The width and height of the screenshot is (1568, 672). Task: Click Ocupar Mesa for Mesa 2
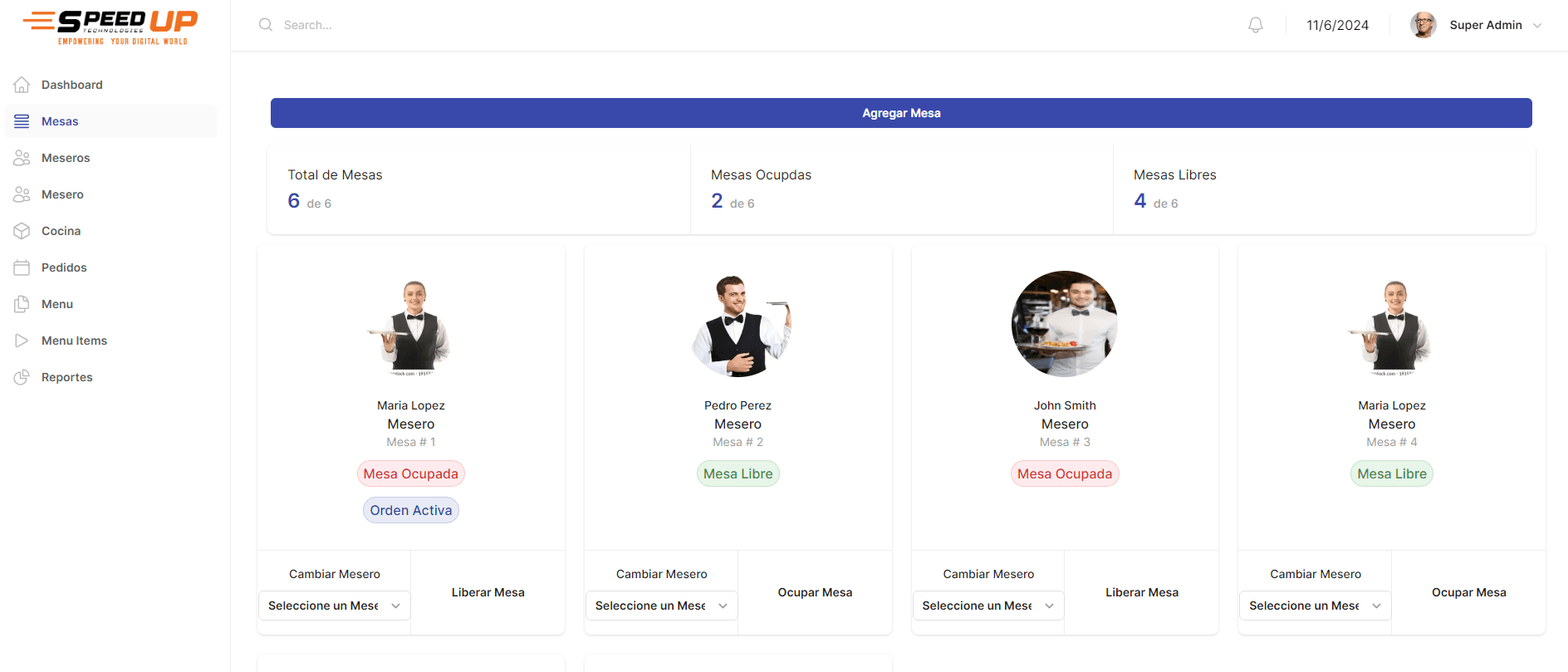pos(815,592)
